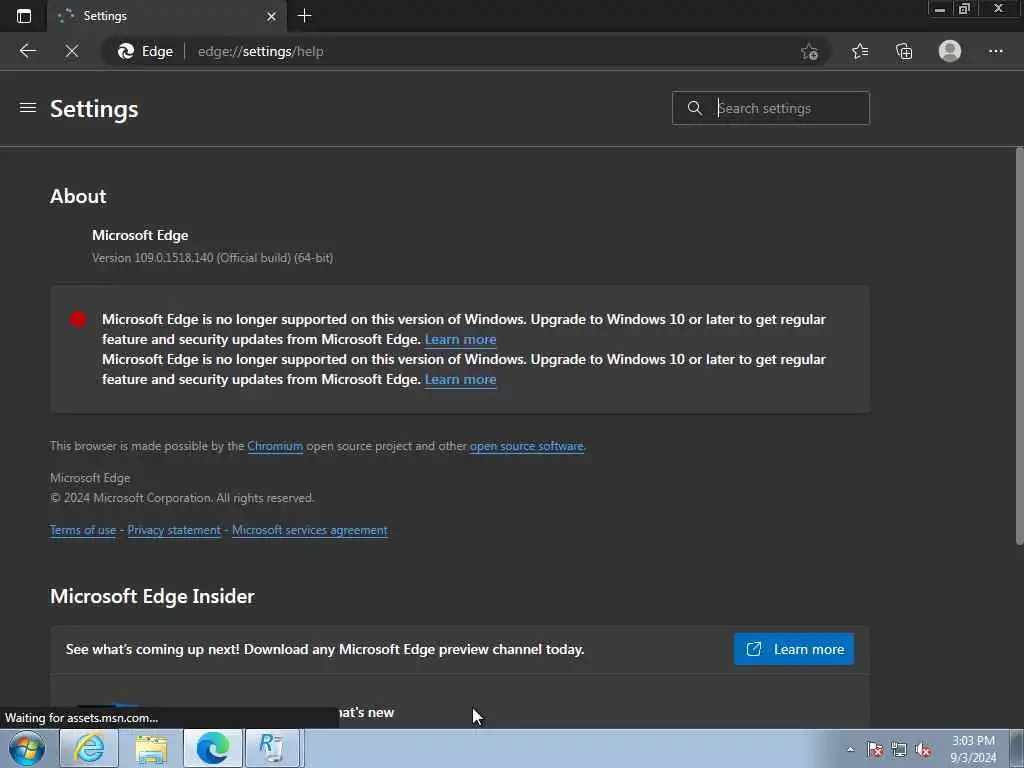This screenshot has height=768, width=1024.
Task: Close the Settings tab
Action: tap(271, 16)
